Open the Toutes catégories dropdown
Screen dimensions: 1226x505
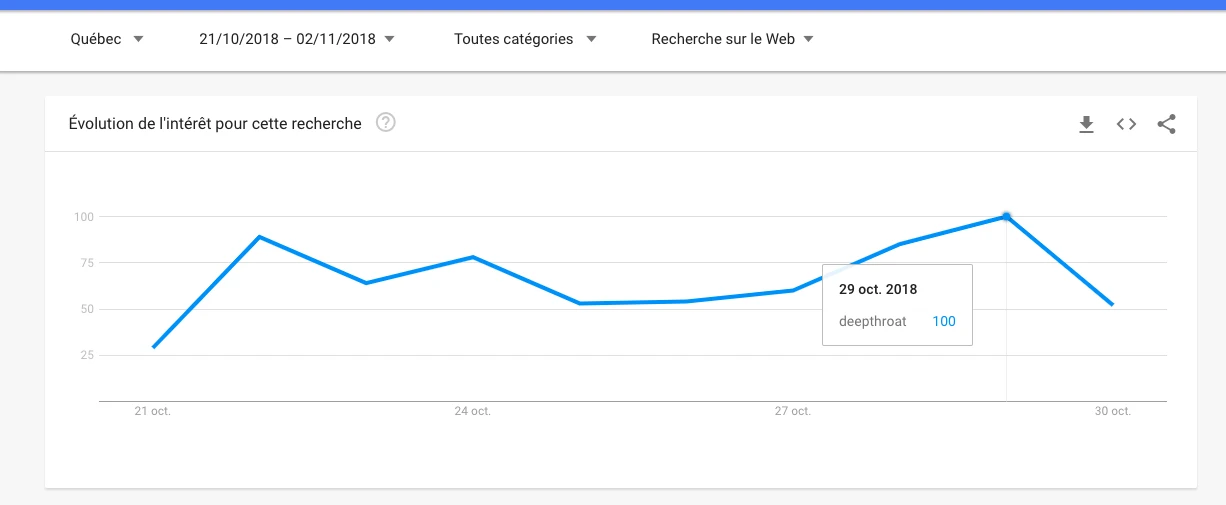(x=525, y=39)
